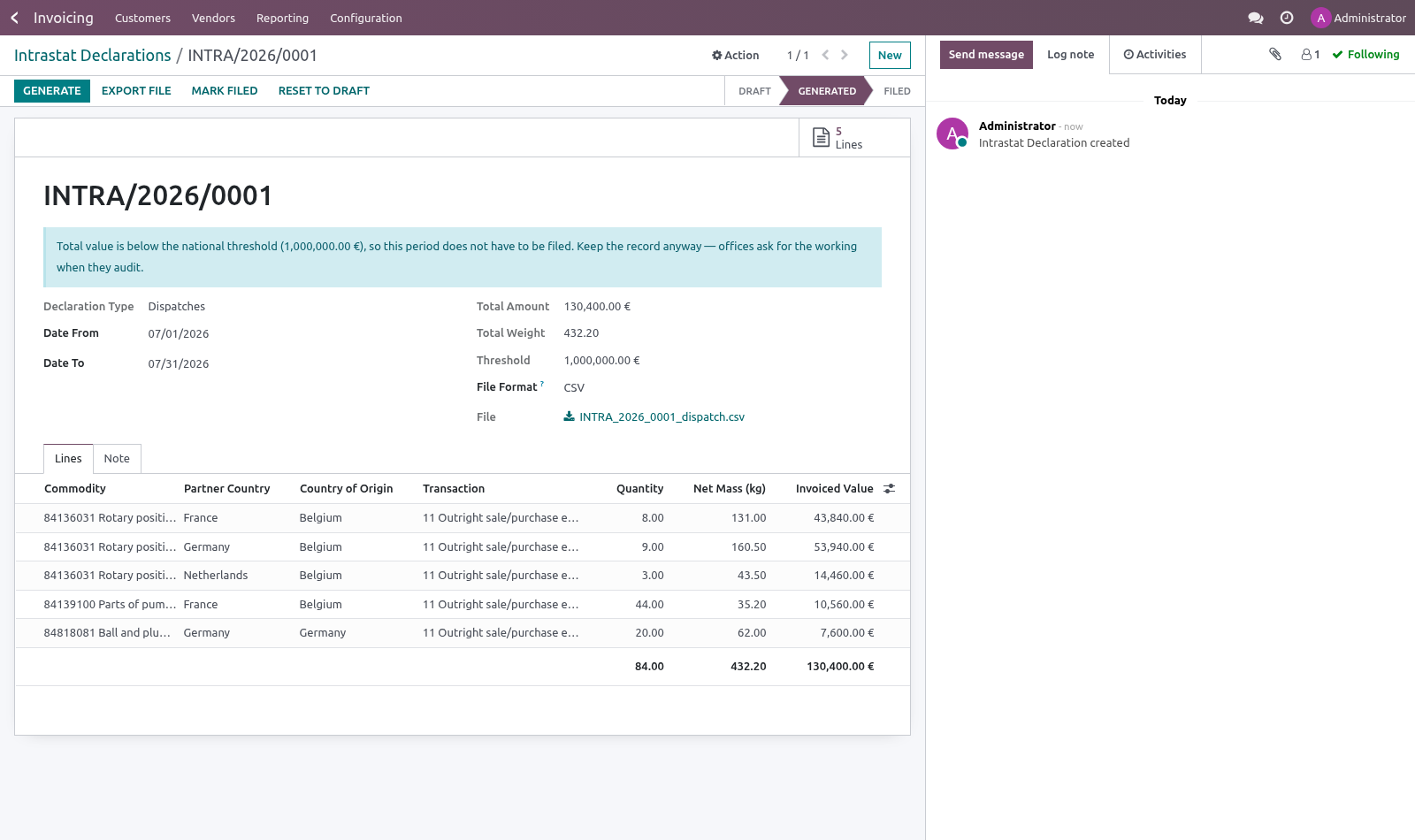This screenshot has width=1415, height=840.
Task: Open the Netherlands line row
Action: pos(463,576)
